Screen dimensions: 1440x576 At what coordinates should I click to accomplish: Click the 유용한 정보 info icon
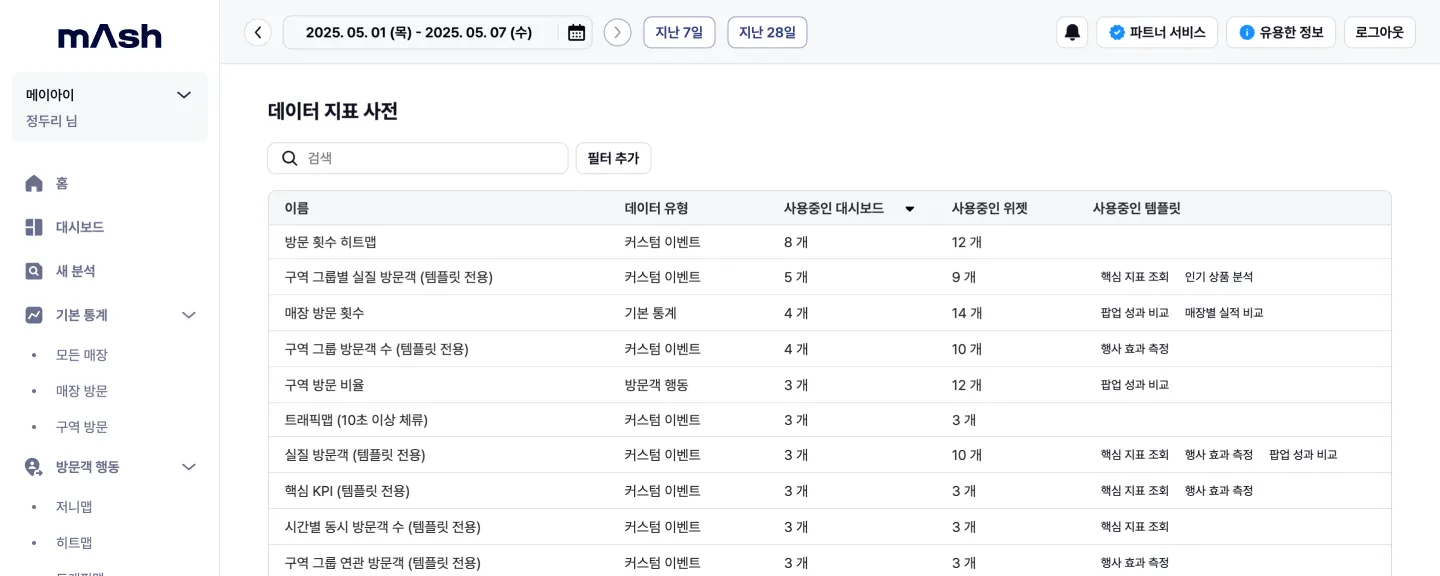(1247, 32)
